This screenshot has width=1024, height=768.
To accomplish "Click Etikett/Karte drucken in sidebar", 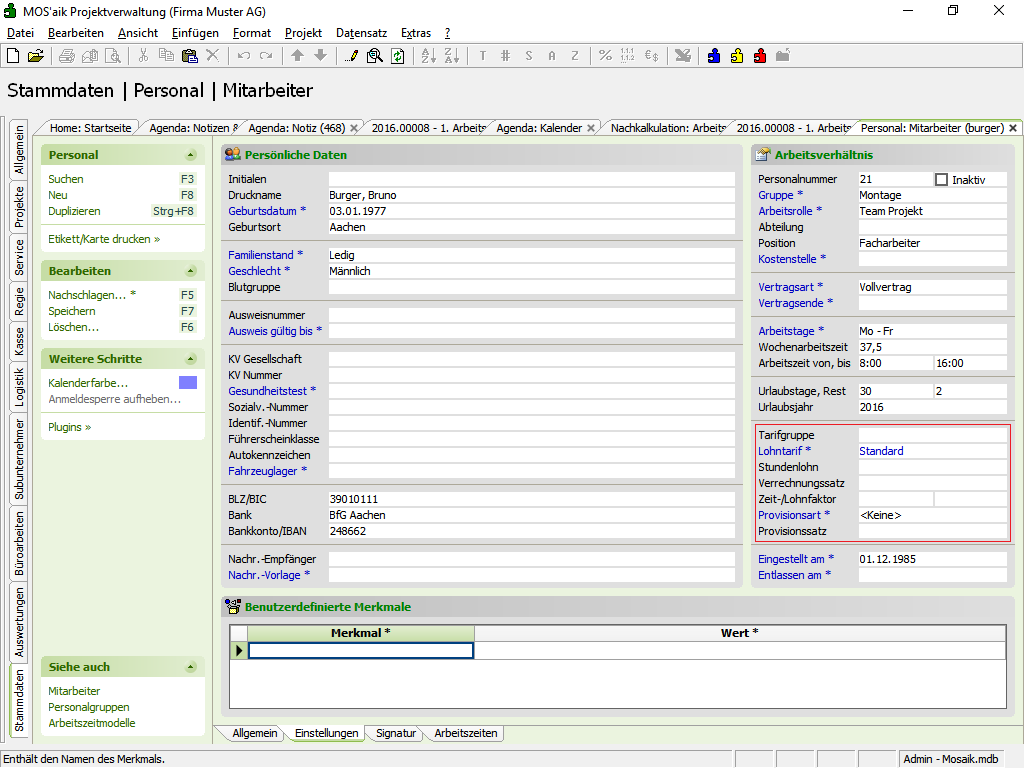I will click(x=103, y=239).
